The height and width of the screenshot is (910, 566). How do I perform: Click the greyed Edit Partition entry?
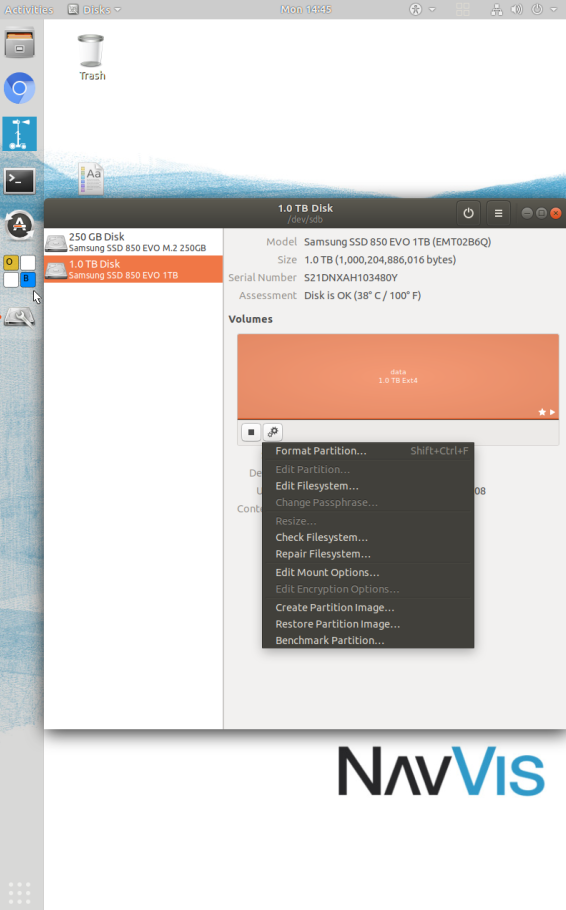tap(368, 470)
